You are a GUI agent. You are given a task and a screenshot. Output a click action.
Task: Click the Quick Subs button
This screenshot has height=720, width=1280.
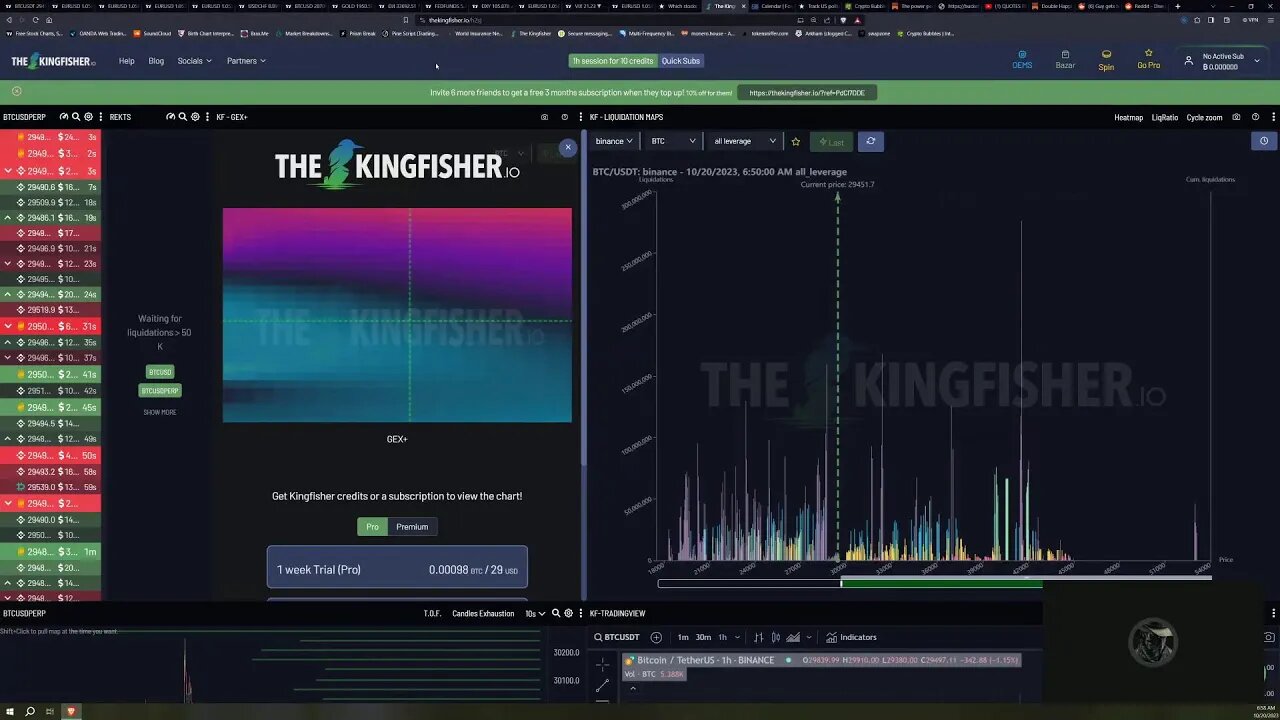(x=681, y=61)
